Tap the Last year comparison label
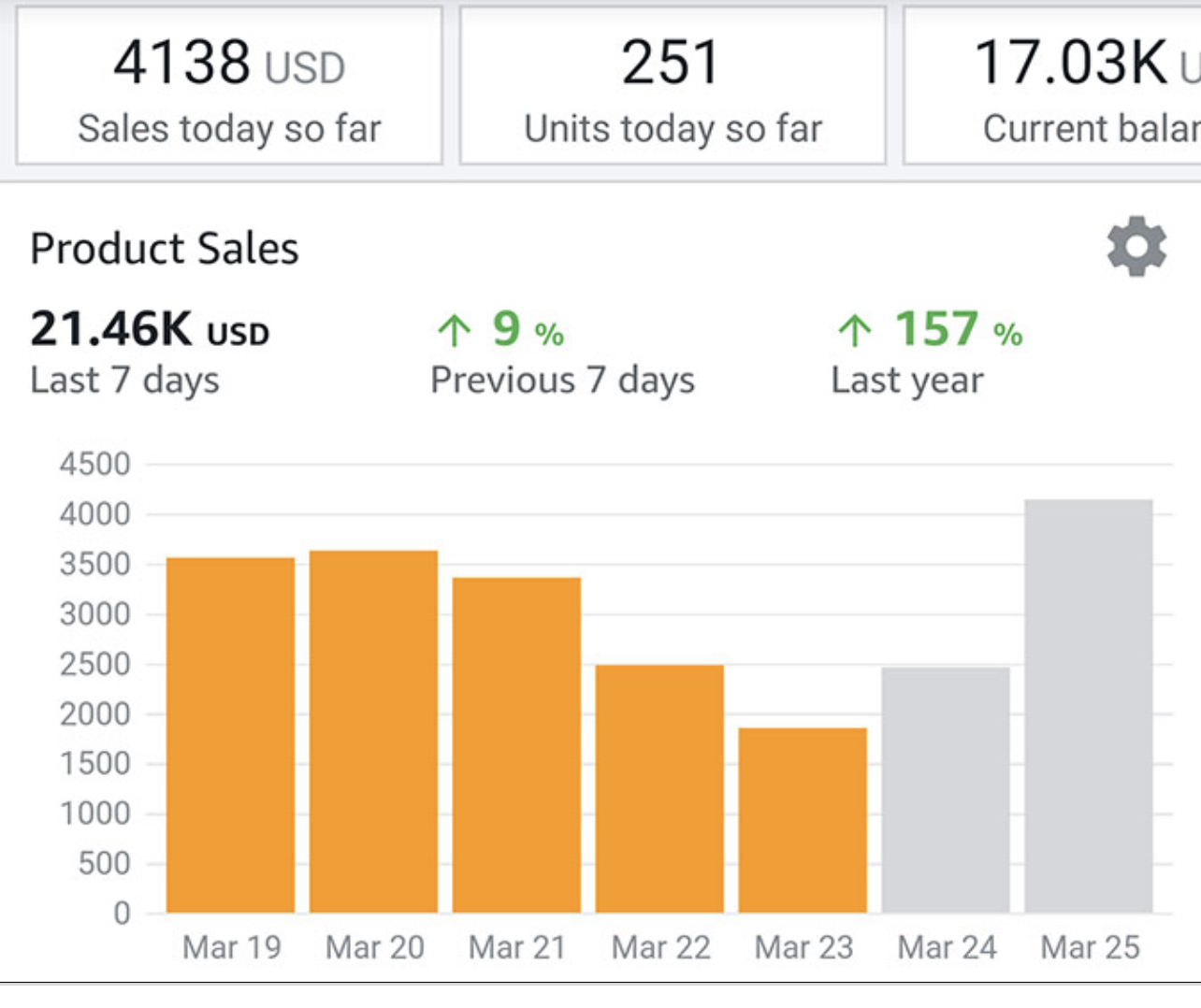Viewport: 1201px width, 1008px height. click(906, 381)
